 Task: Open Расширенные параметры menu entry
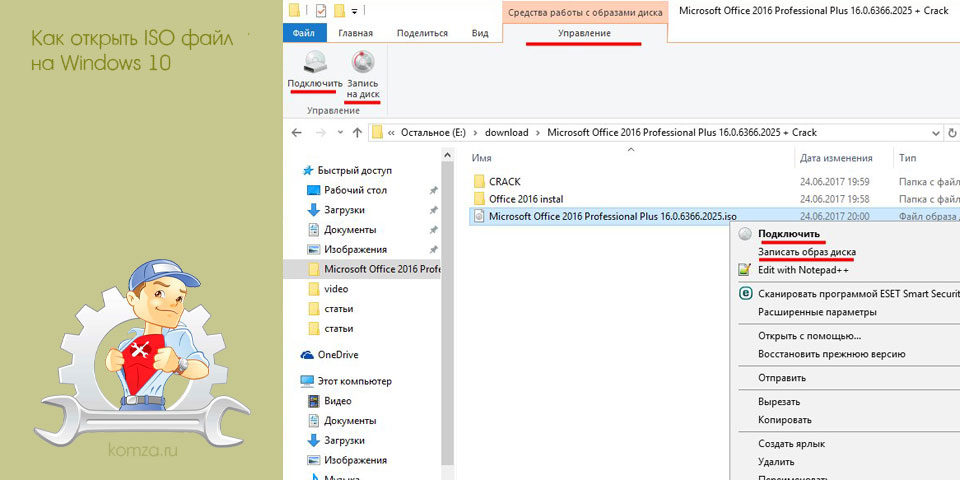(817, 312)
